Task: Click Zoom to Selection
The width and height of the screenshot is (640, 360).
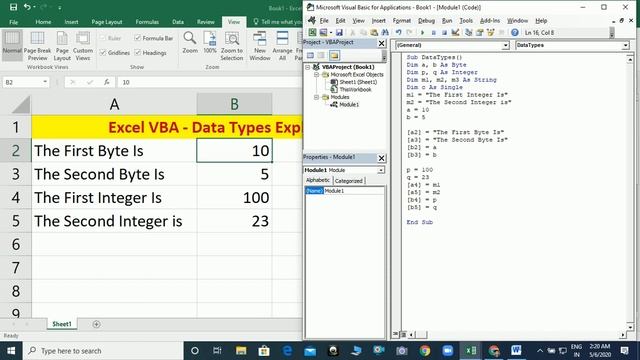Action: [232, 46]
